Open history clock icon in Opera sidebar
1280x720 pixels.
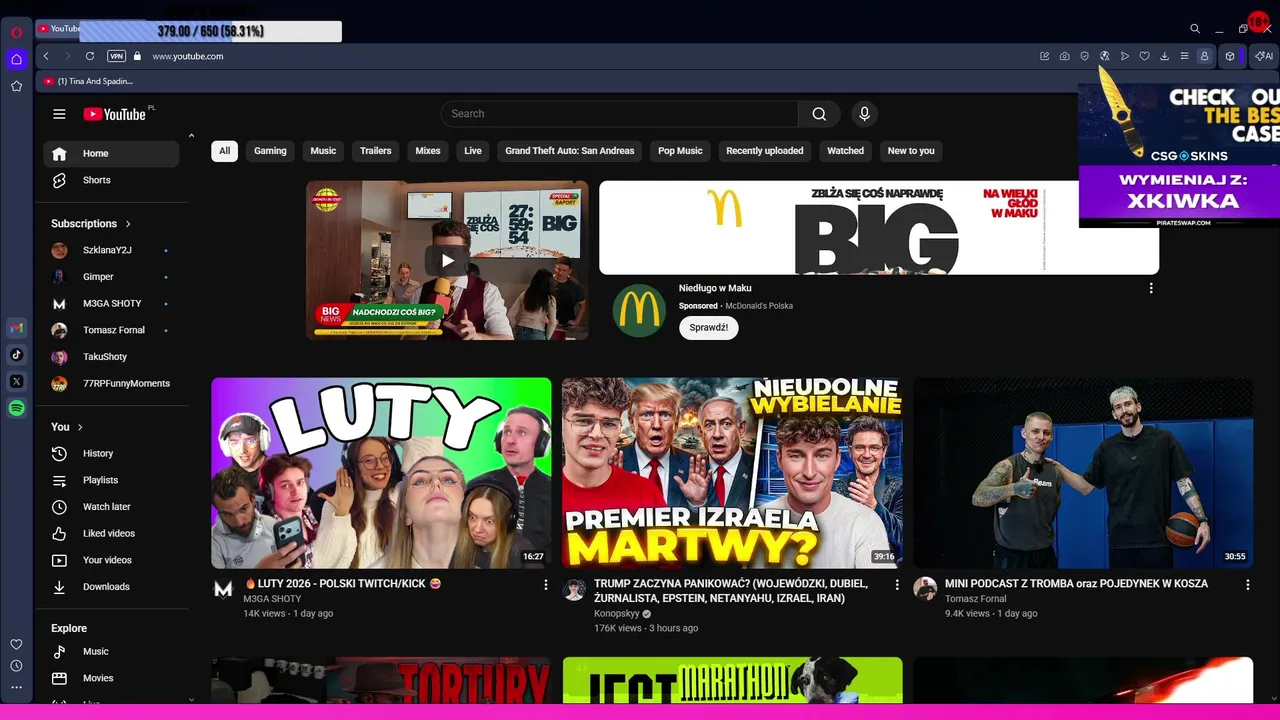16,666
